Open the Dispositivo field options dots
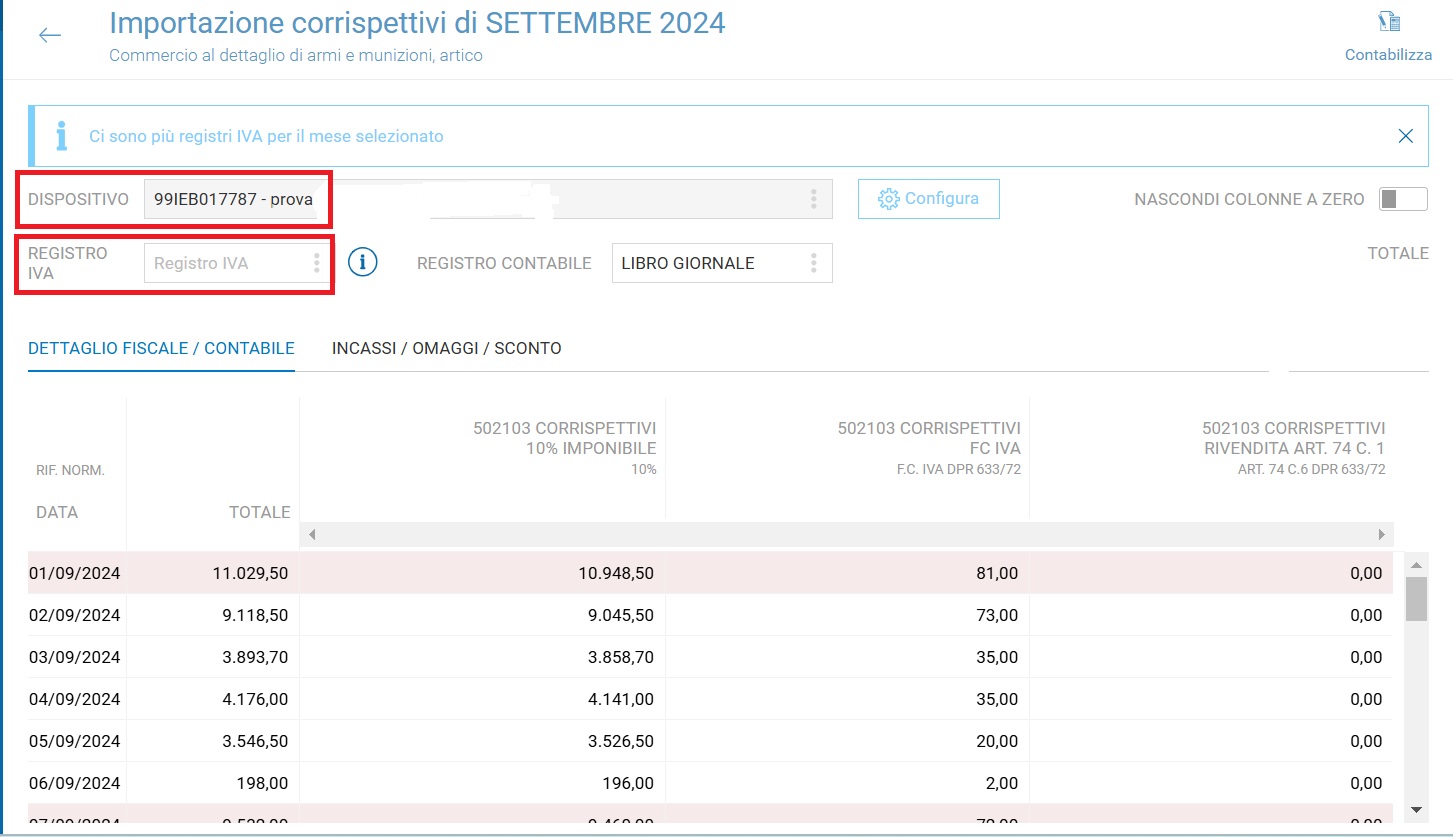 (x=814, y=199)
